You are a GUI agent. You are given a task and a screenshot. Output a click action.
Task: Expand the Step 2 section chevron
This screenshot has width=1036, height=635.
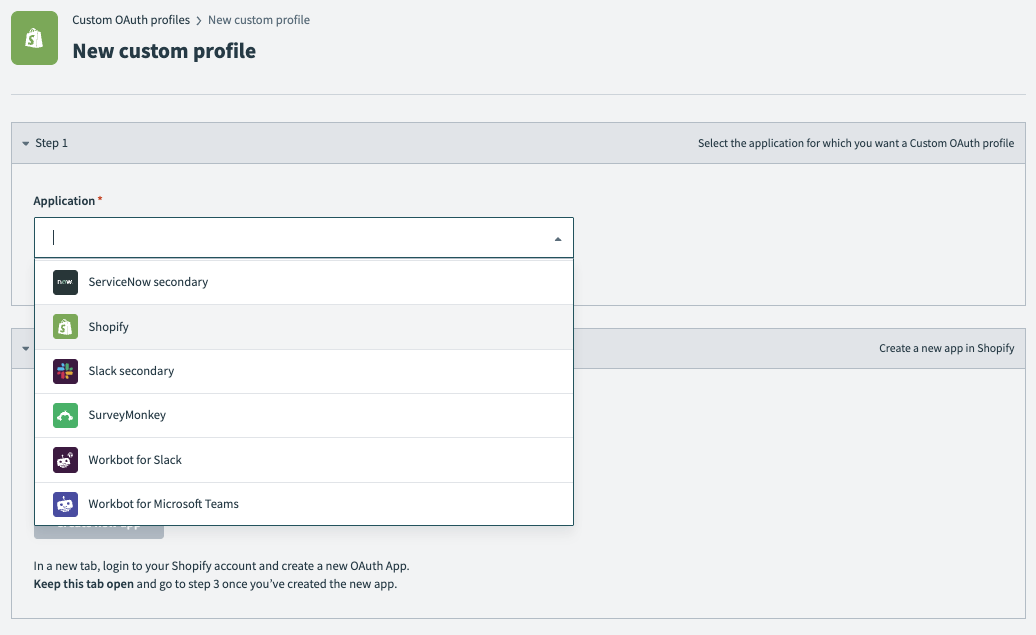click(x=23, y=348)
